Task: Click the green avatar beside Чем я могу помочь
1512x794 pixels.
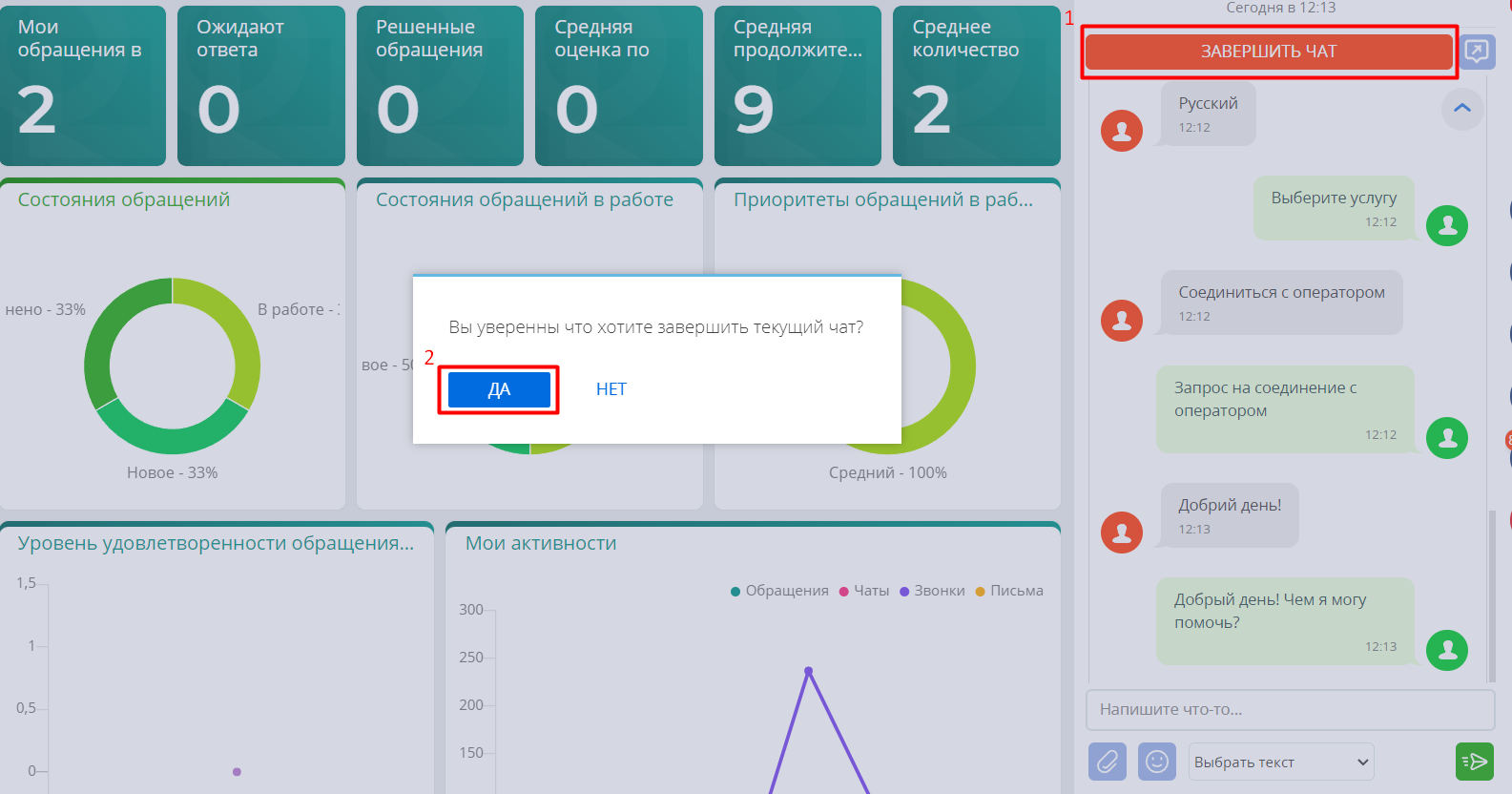Action: click(x=1447, y=650)
